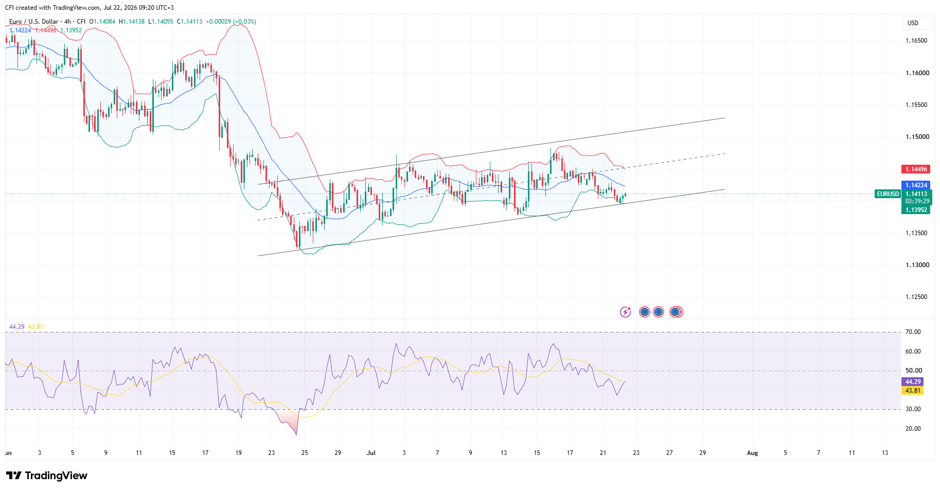Click the Aug label on the time axis
The width and height of the screenshot is (940, 491).
tap(752, 453)
